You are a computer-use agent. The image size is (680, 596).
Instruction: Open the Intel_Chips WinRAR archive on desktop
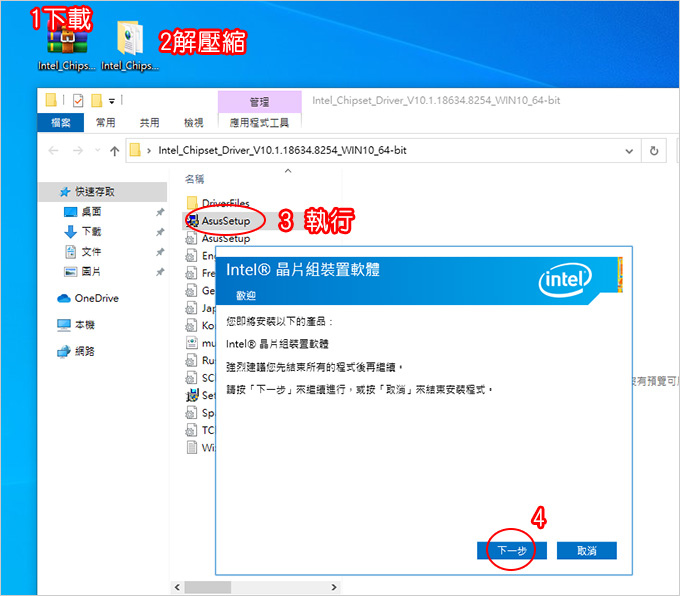(67, 46)
